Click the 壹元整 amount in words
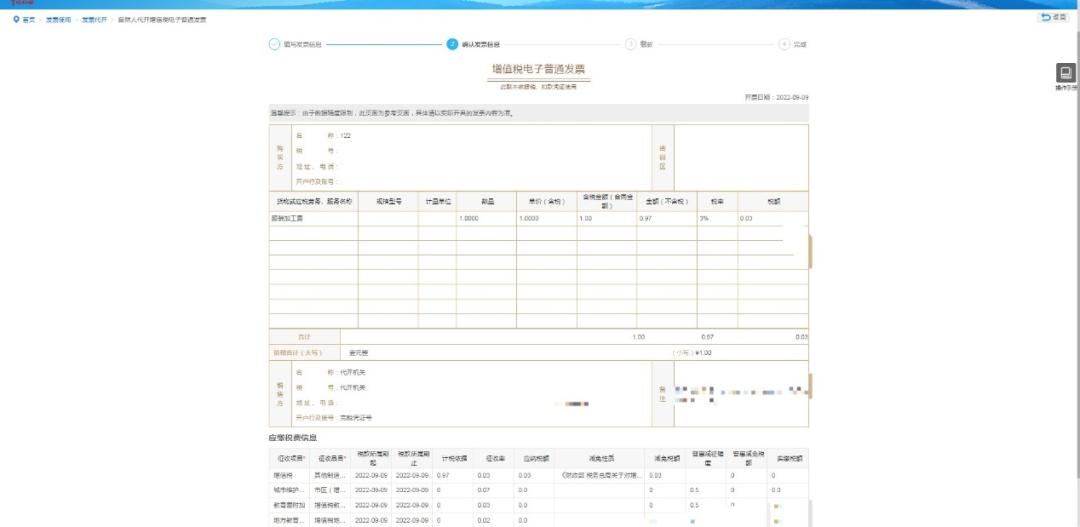1080x527 pixels. (x=358, y=353)
